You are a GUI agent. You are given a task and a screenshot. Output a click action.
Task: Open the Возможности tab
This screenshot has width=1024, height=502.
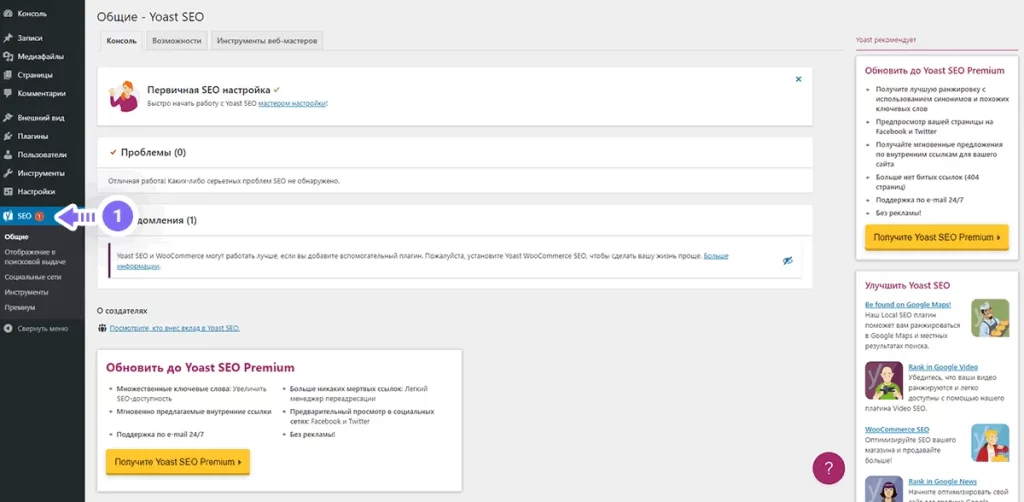click(176, 40)
